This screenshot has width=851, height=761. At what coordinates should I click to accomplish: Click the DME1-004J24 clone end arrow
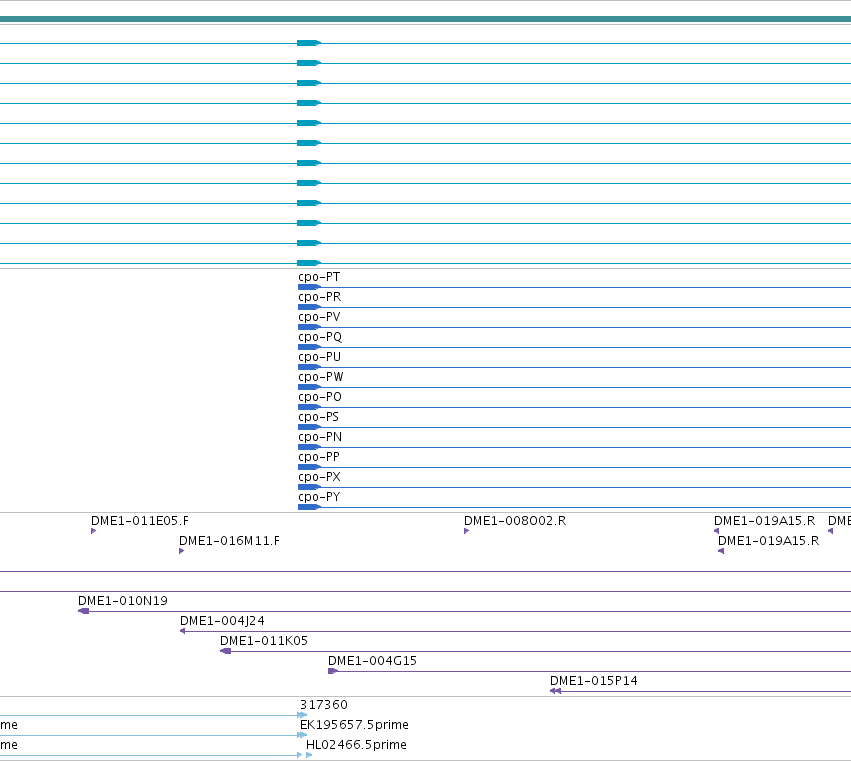[182, 631]
